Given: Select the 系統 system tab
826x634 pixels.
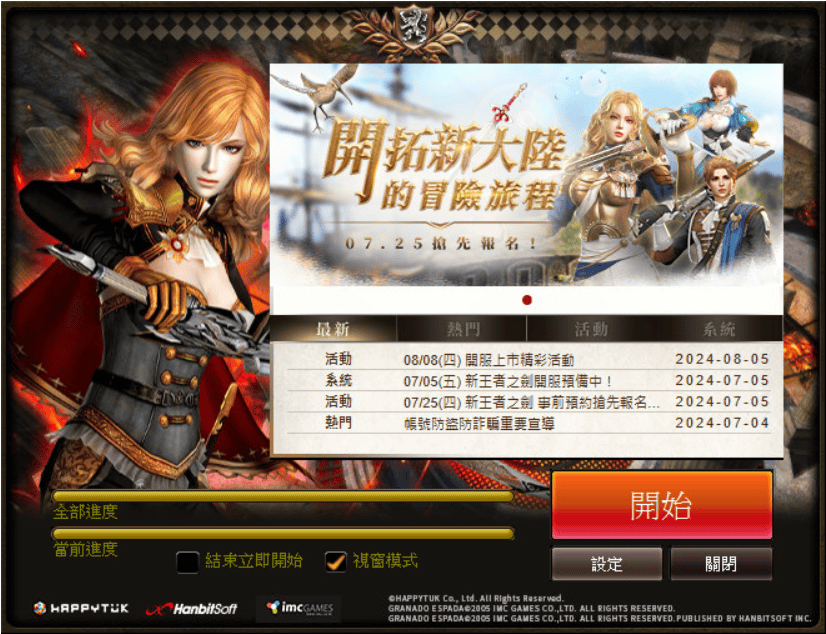Looking at the screenshot, I should pos(719,329).
